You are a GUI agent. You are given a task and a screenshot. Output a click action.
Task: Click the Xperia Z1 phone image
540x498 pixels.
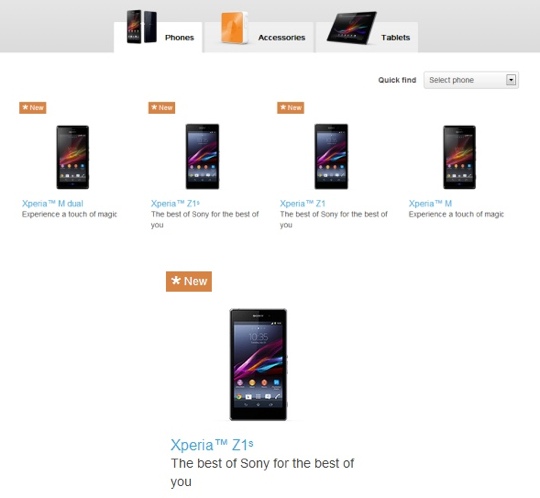click(x=331, y=156)
